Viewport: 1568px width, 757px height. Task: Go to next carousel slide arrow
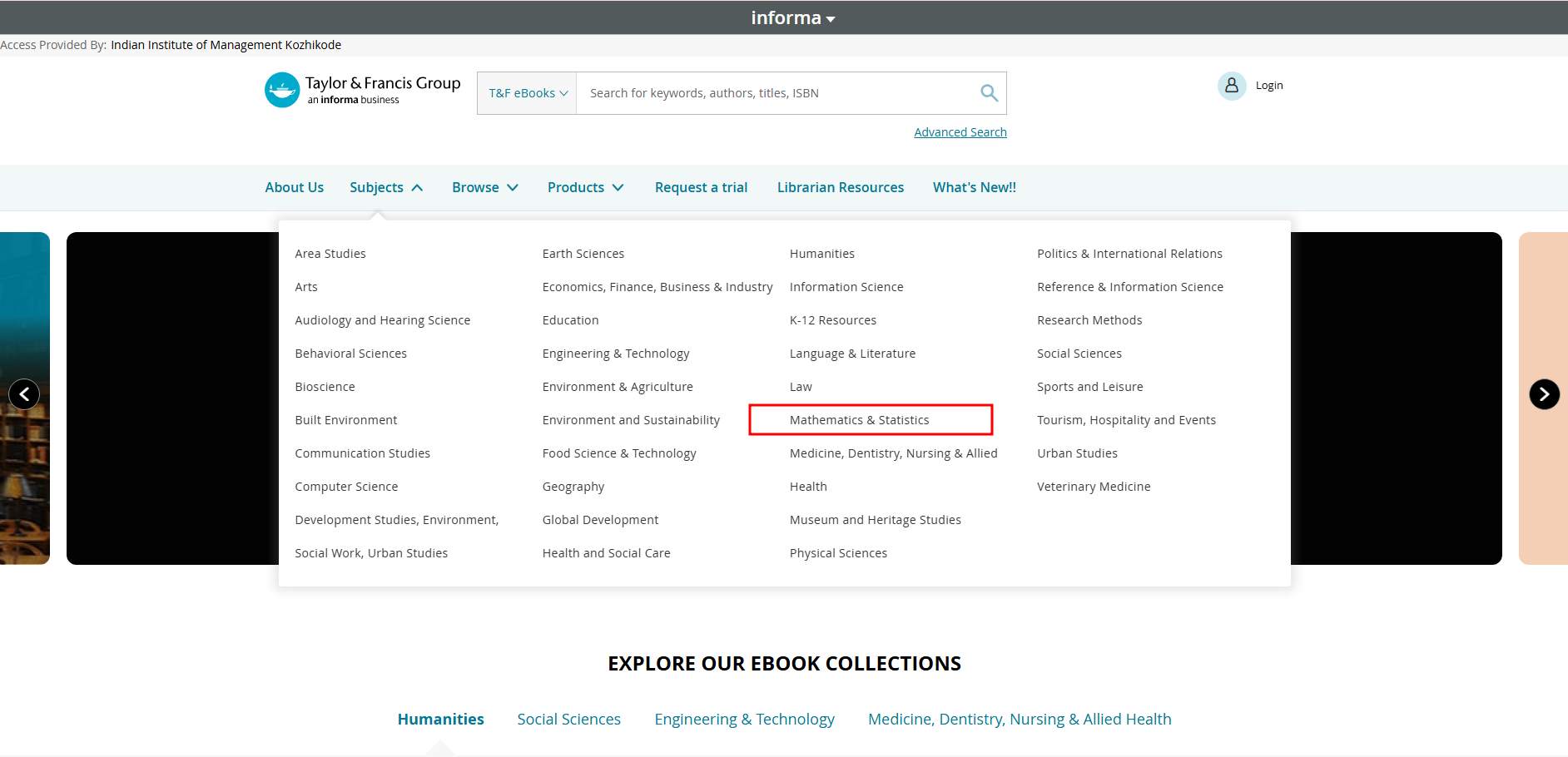click(x=1544, y=394)
